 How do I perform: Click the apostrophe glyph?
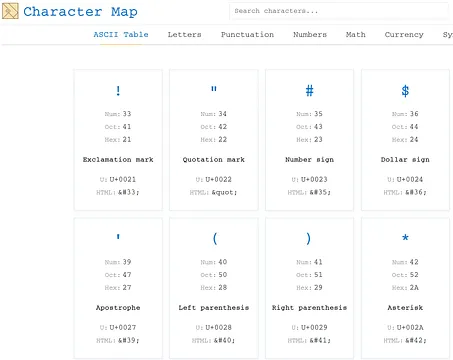[118, 237]
